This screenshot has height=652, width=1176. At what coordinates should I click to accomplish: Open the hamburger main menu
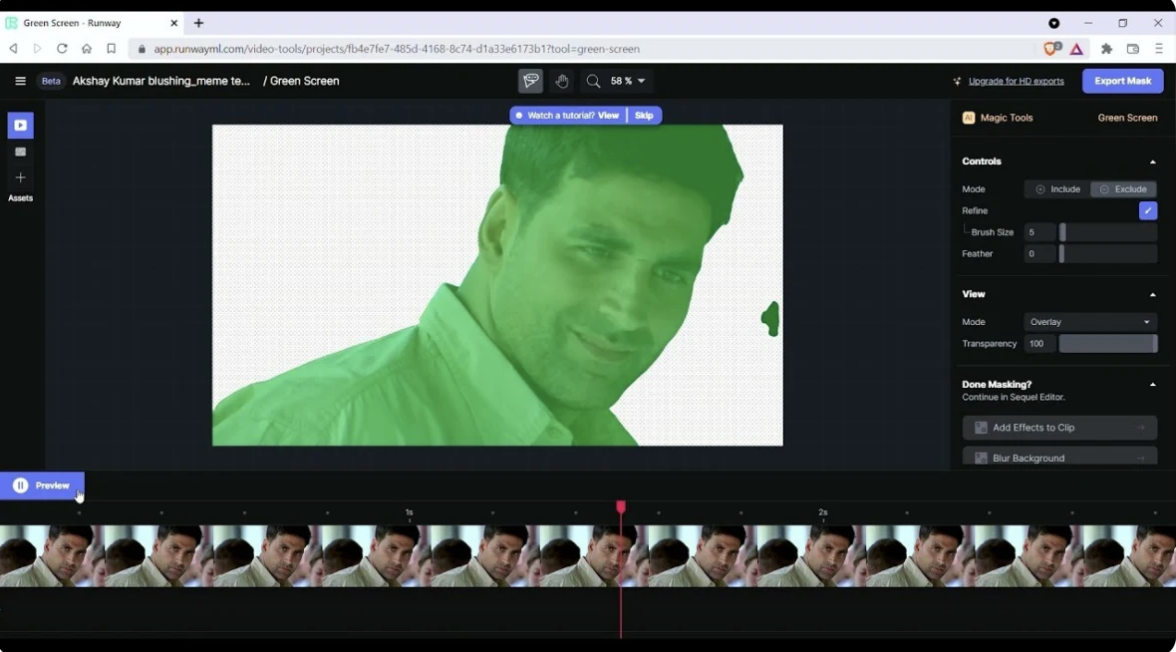pyautogui.click(x=20, y=81)
